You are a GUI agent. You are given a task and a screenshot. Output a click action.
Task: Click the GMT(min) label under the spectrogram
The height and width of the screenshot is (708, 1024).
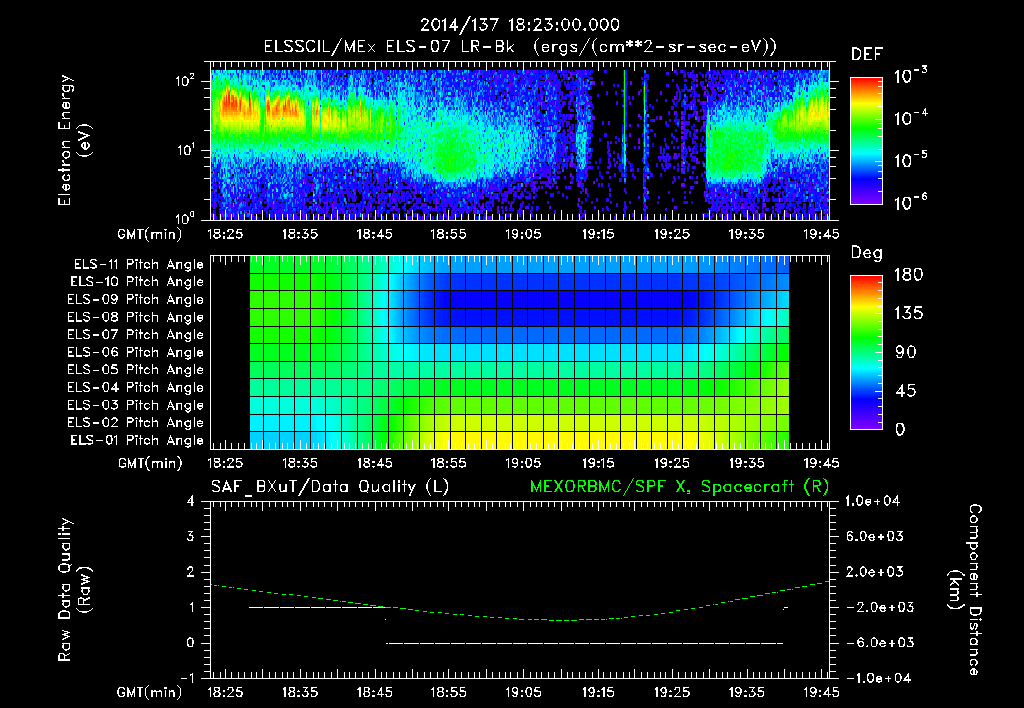coord(150,234)
